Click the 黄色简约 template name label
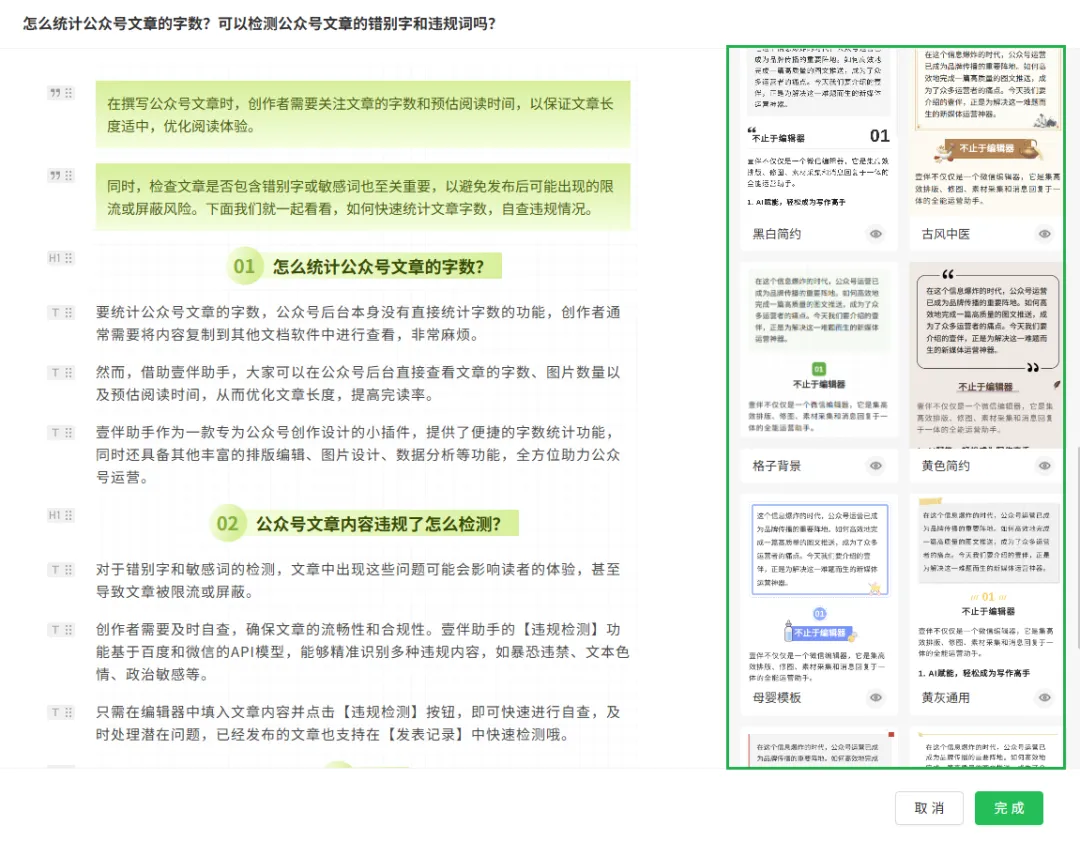The height and width of the screenshot is (841, 1080). click(x=946, y=466)
